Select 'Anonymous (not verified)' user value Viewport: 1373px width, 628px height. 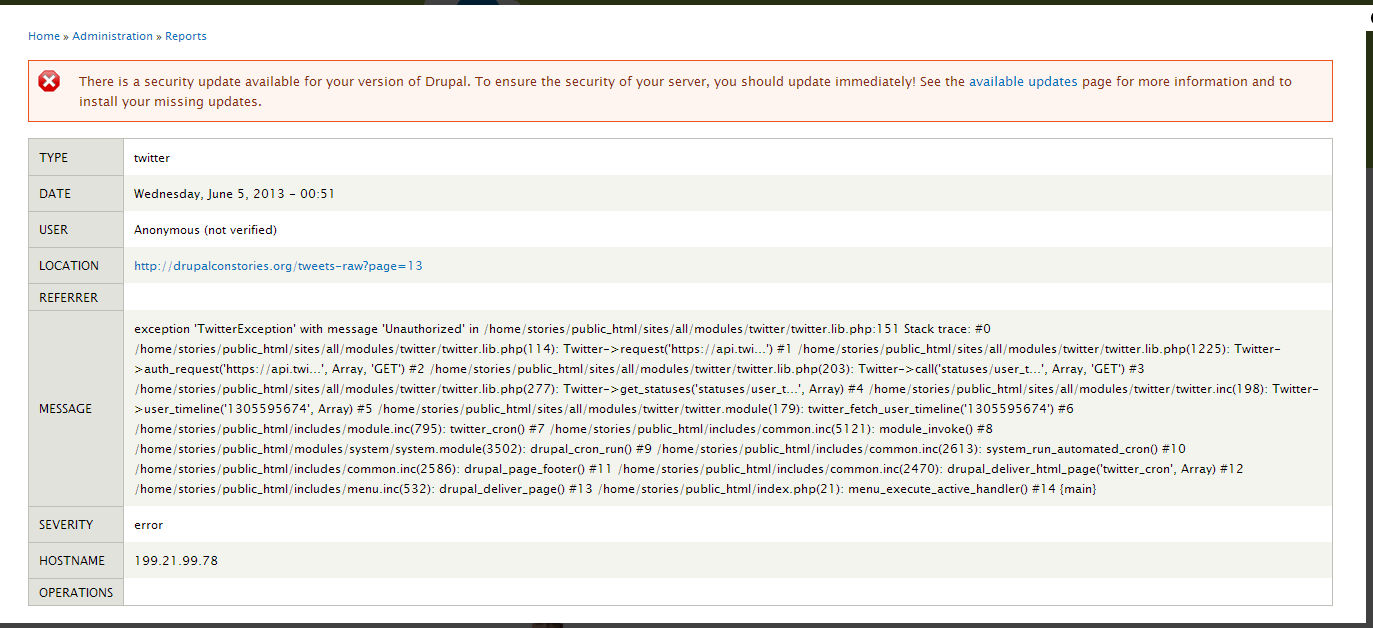(x=206, y=230)
